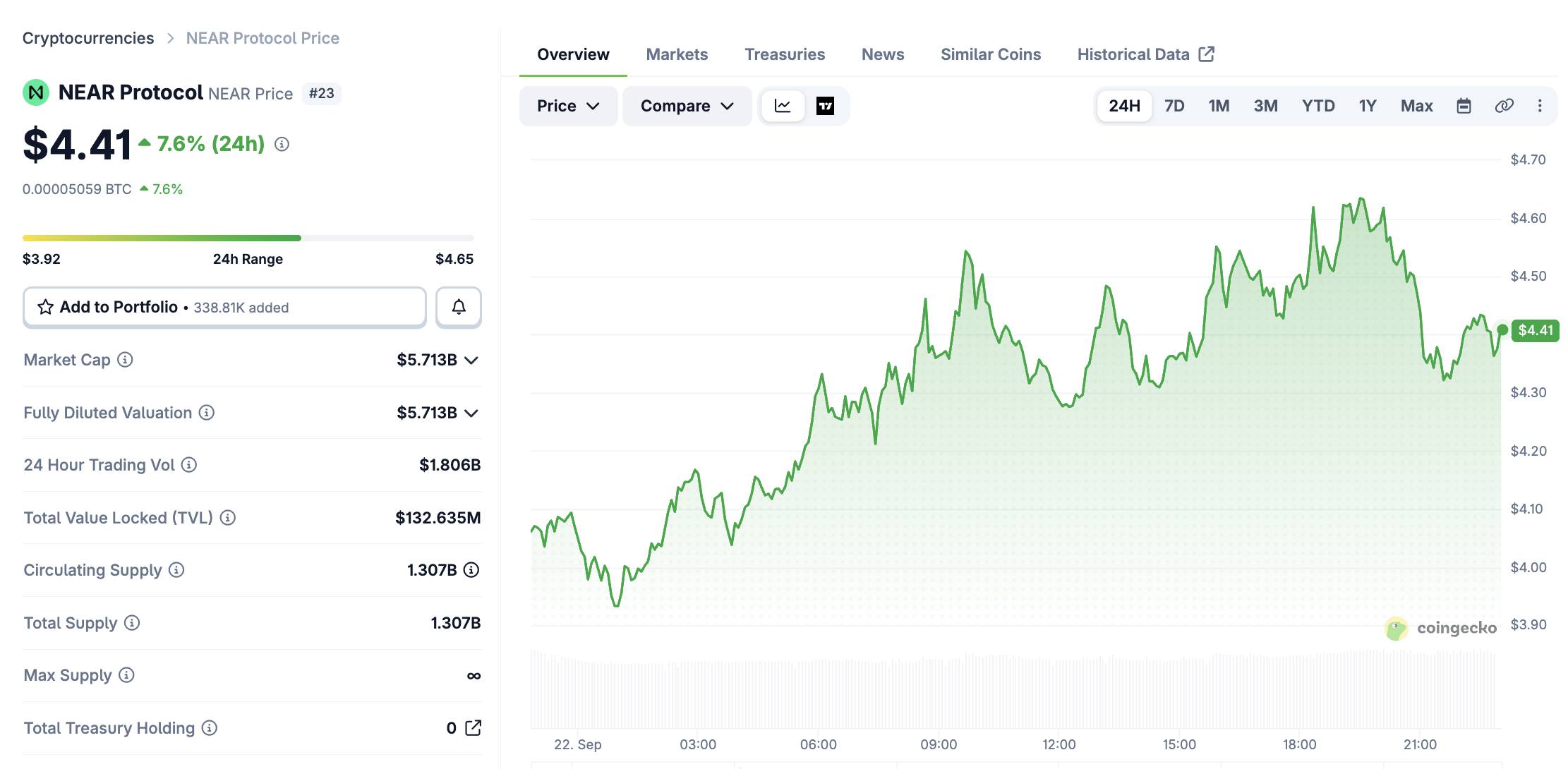Click the infinity Max Supply value
The height and width of the screenshot is (769, 1568).
[x=474, y=676]
